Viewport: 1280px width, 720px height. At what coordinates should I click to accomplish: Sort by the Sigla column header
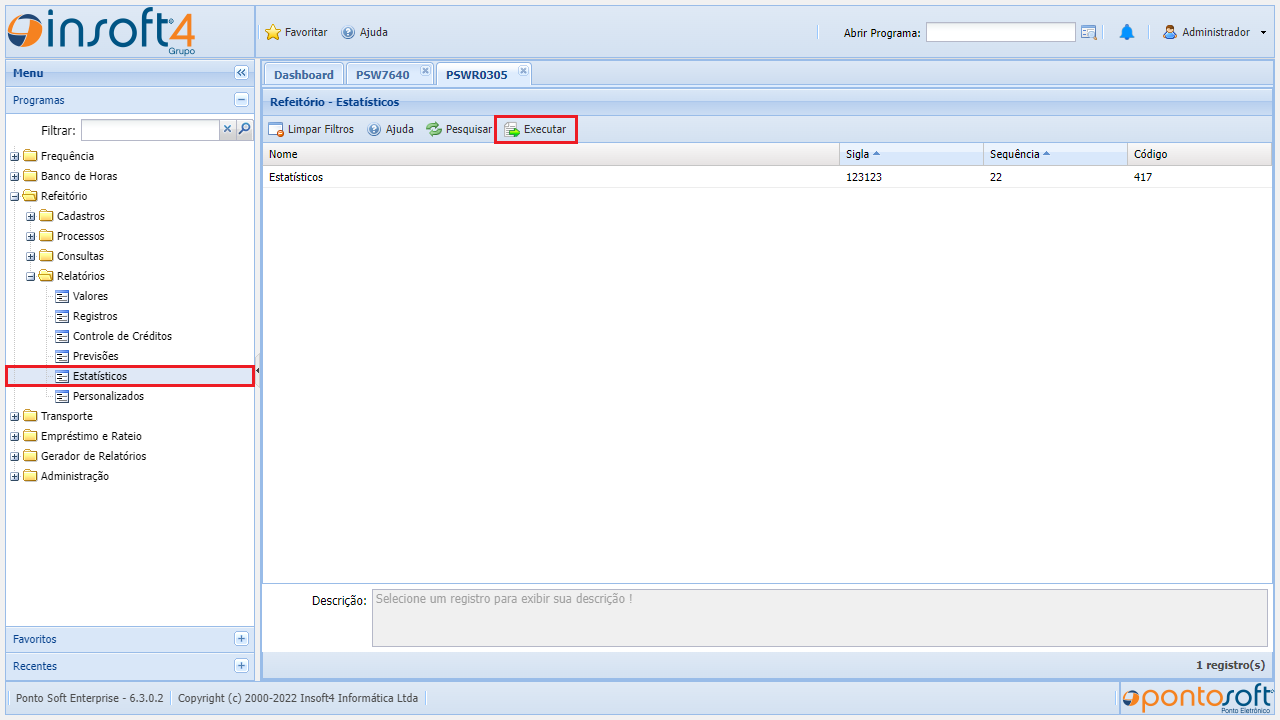(x=857, y=154)
